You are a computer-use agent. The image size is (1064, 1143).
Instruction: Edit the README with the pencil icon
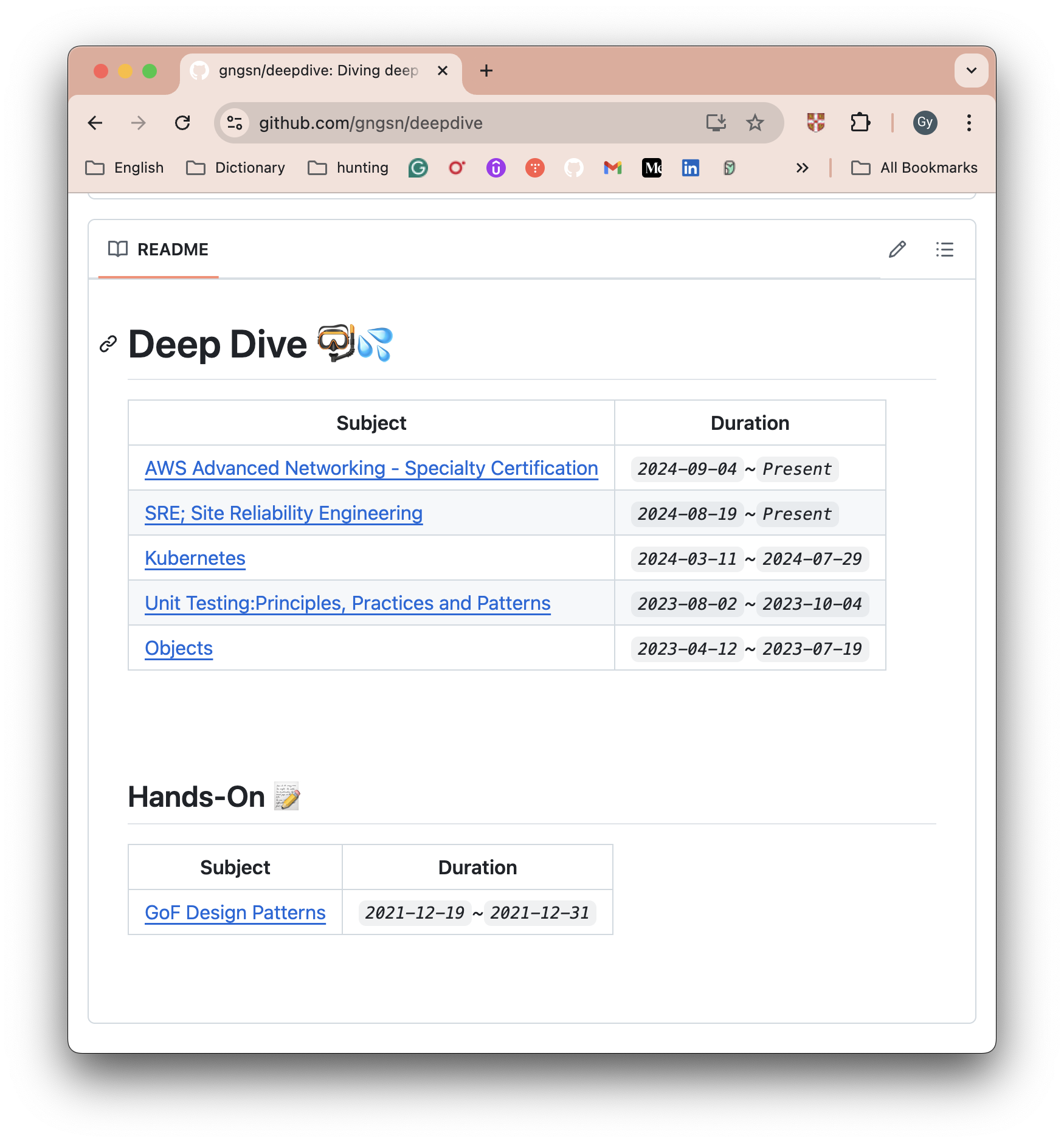pyautogui.click(x=897, y=249)
